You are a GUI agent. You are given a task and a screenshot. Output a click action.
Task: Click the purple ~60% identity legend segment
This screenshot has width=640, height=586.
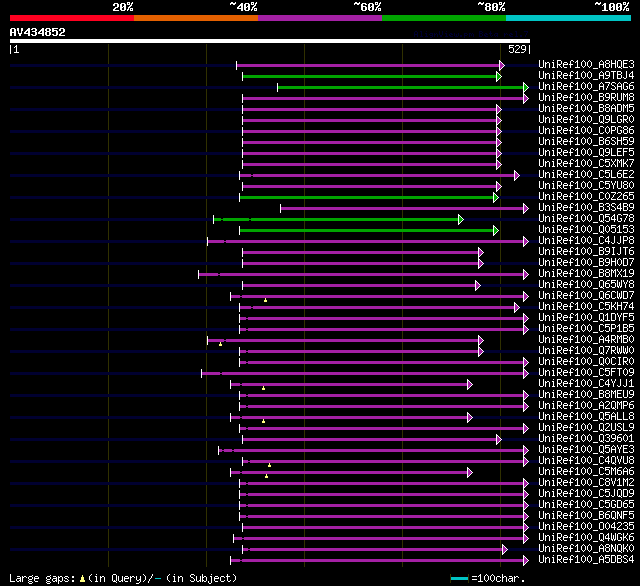tap(320, 18)
